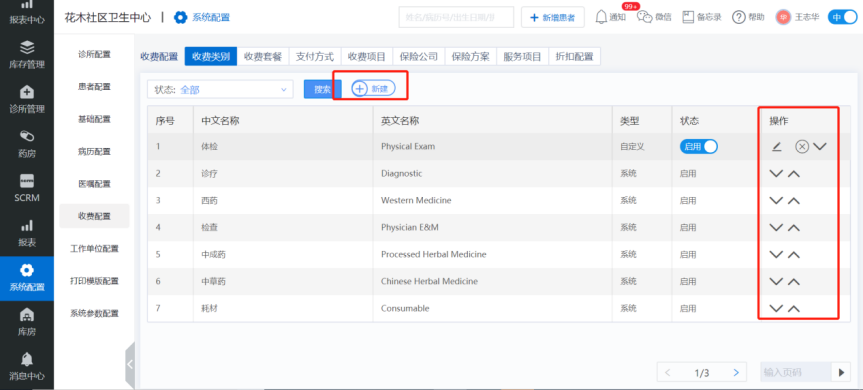
Task: Open 患者配置 menu item
Action: 95,86
